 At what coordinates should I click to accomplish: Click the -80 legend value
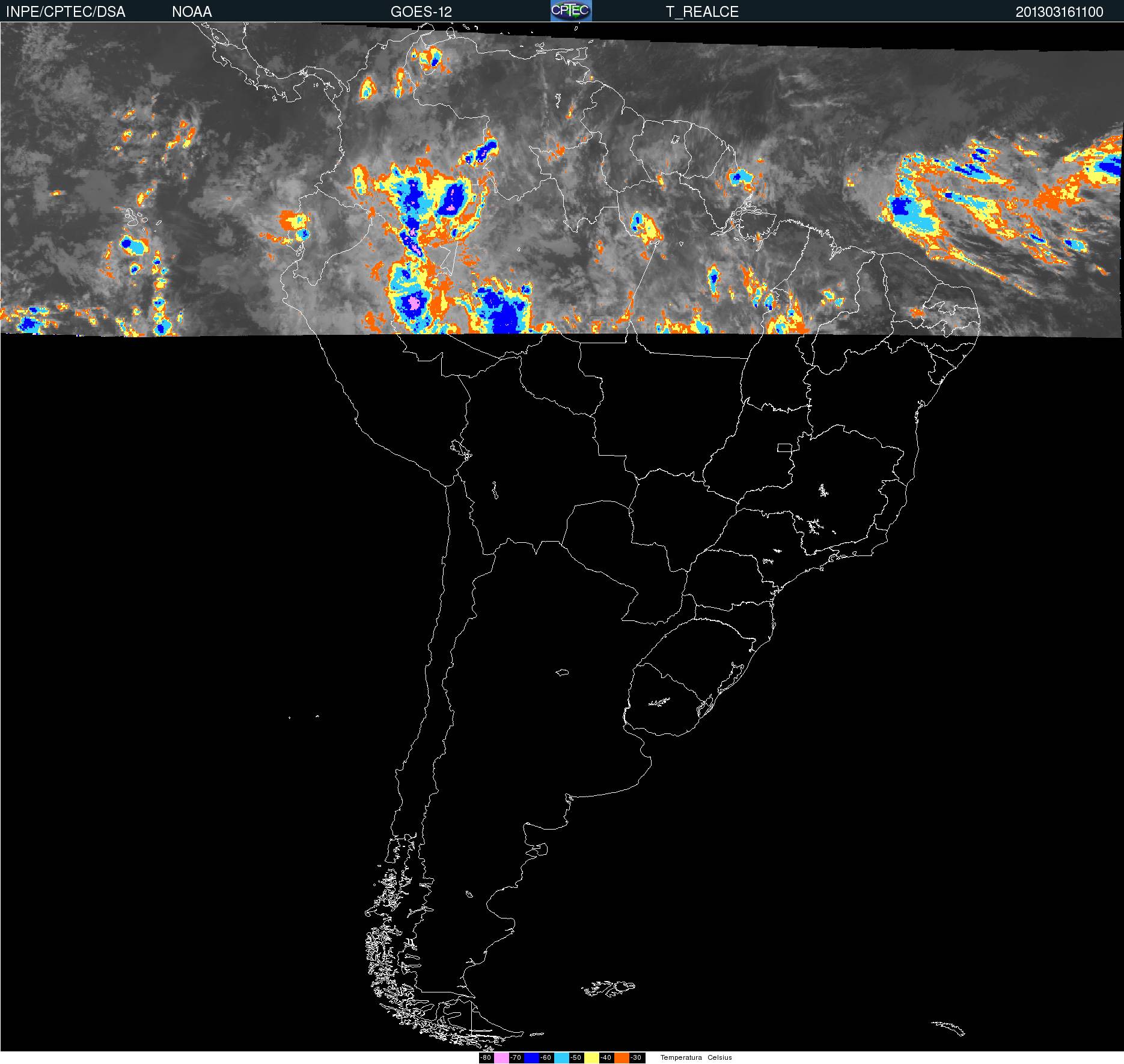[x=486, y=1058]
